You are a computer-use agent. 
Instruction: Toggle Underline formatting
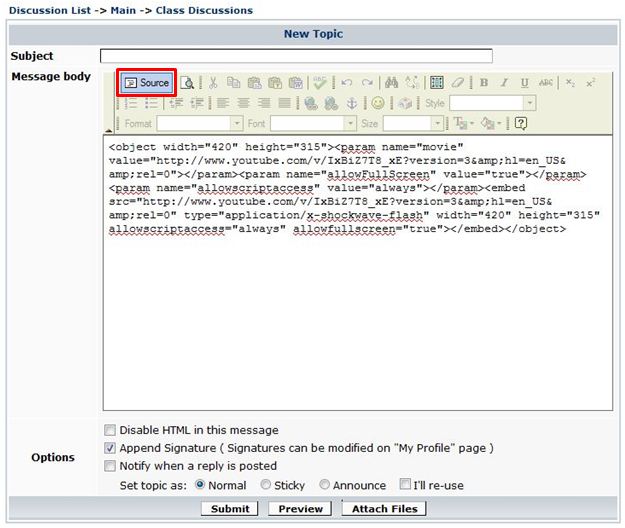pos(525,82)
